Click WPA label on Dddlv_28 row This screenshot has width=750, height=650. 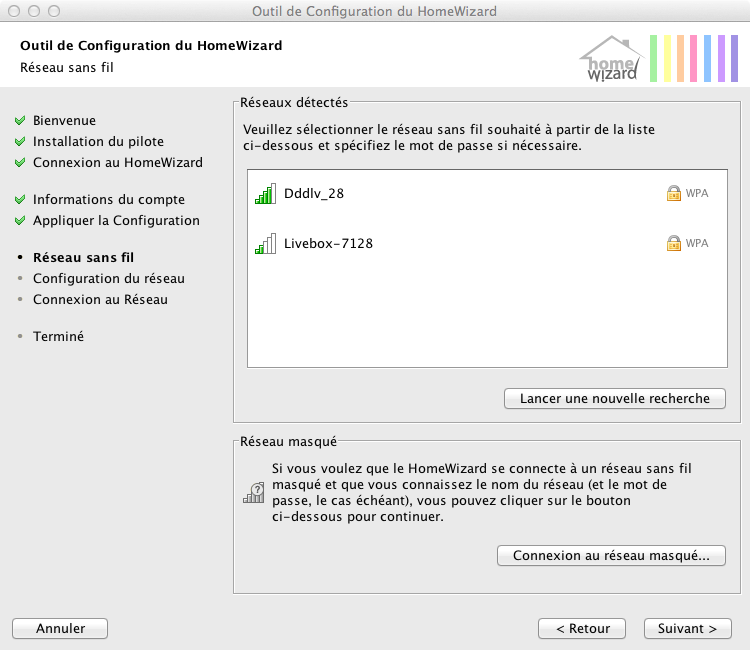click(697, 193)
